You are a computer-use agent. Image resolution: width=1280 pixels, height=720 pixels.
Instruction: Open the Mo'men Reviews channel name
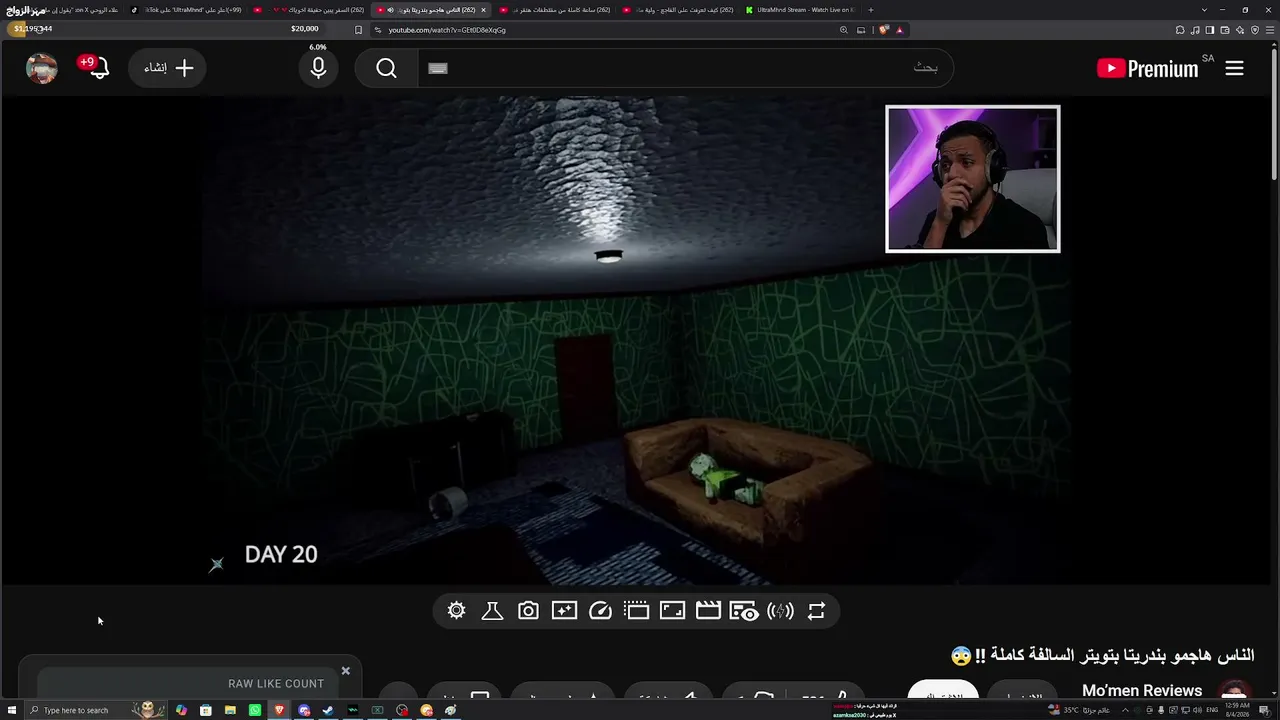pyautogui.click(x=1142, y=691)
